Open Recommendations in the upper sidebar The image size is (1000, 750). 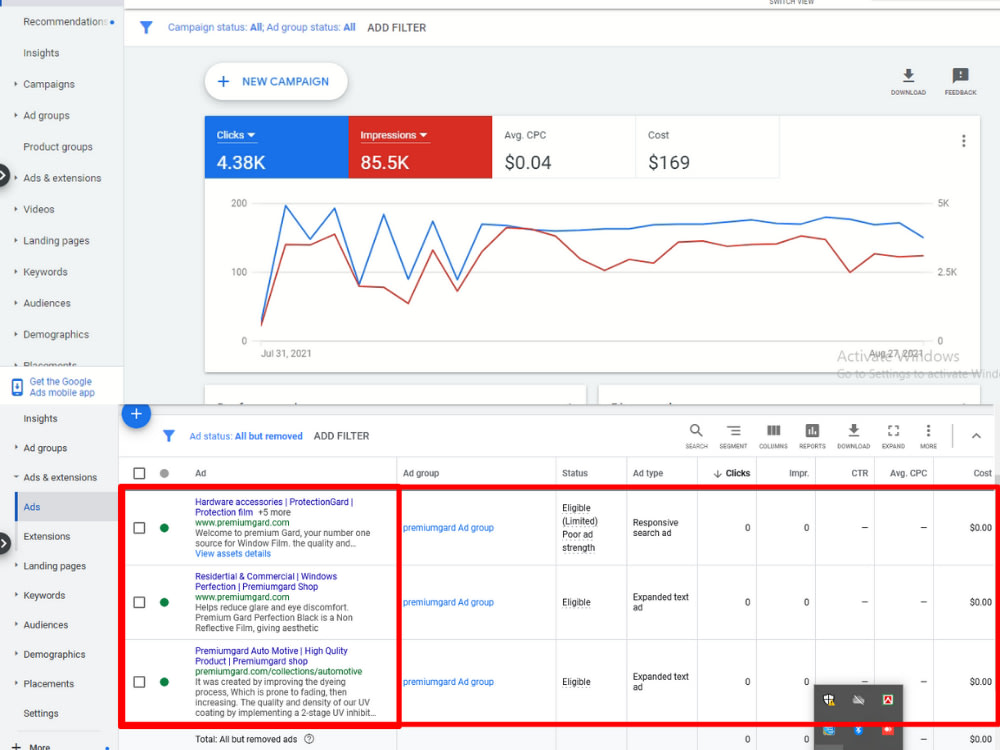pyautogui.click(x=64, y=22)
